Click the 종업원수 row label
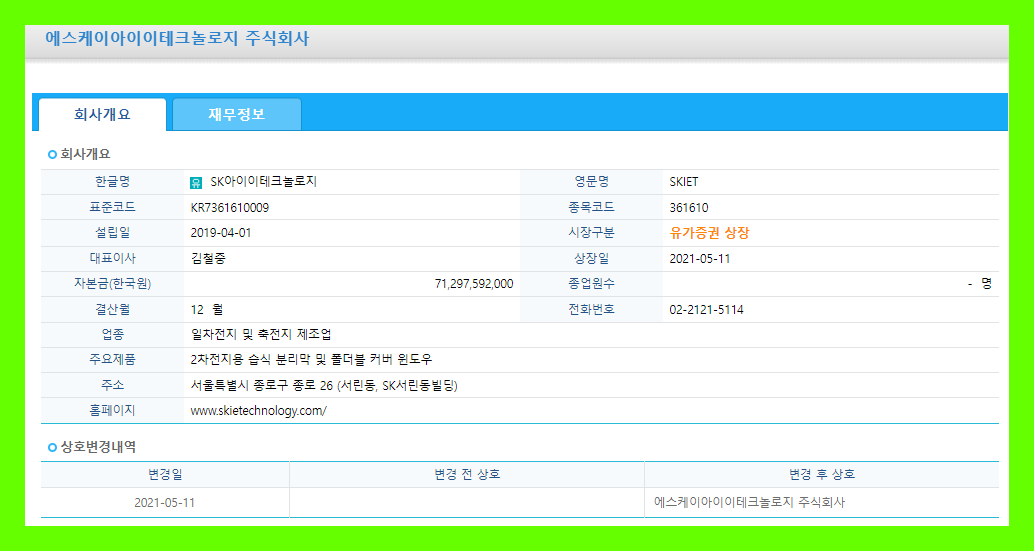Screen dimensions: 1034x551 coord(592,284)
